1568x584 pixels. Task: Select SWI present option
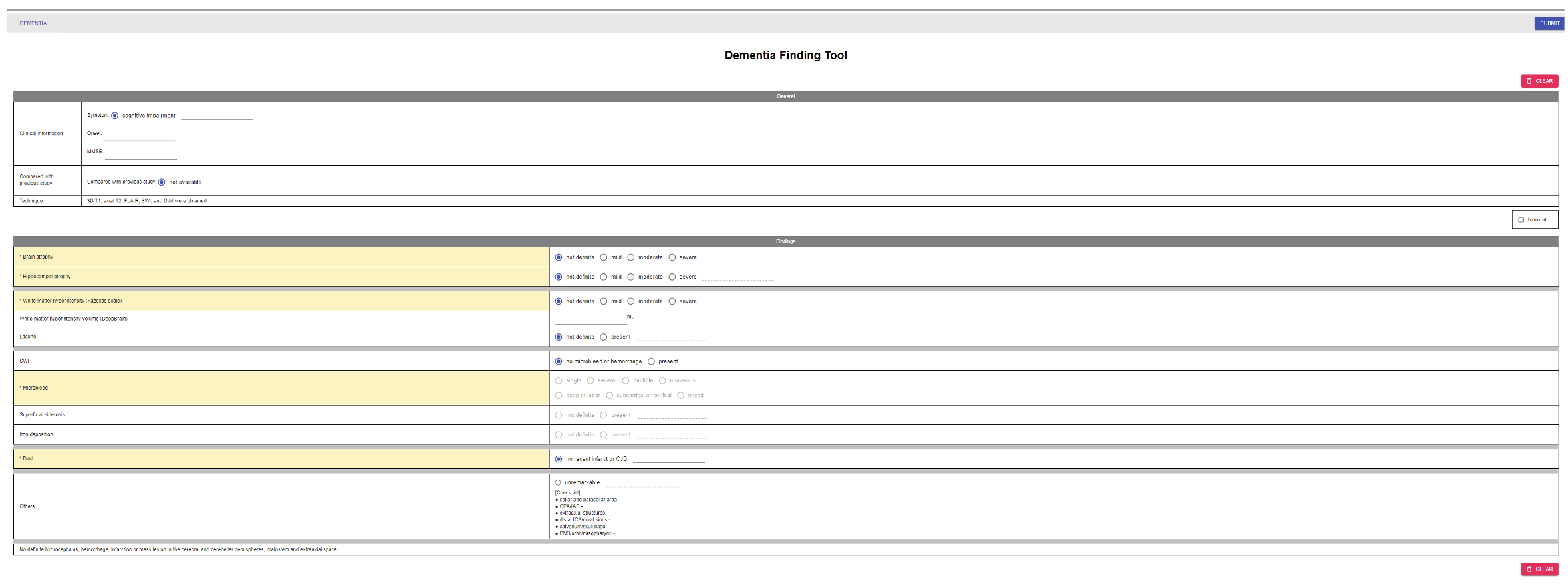(651, 361)
